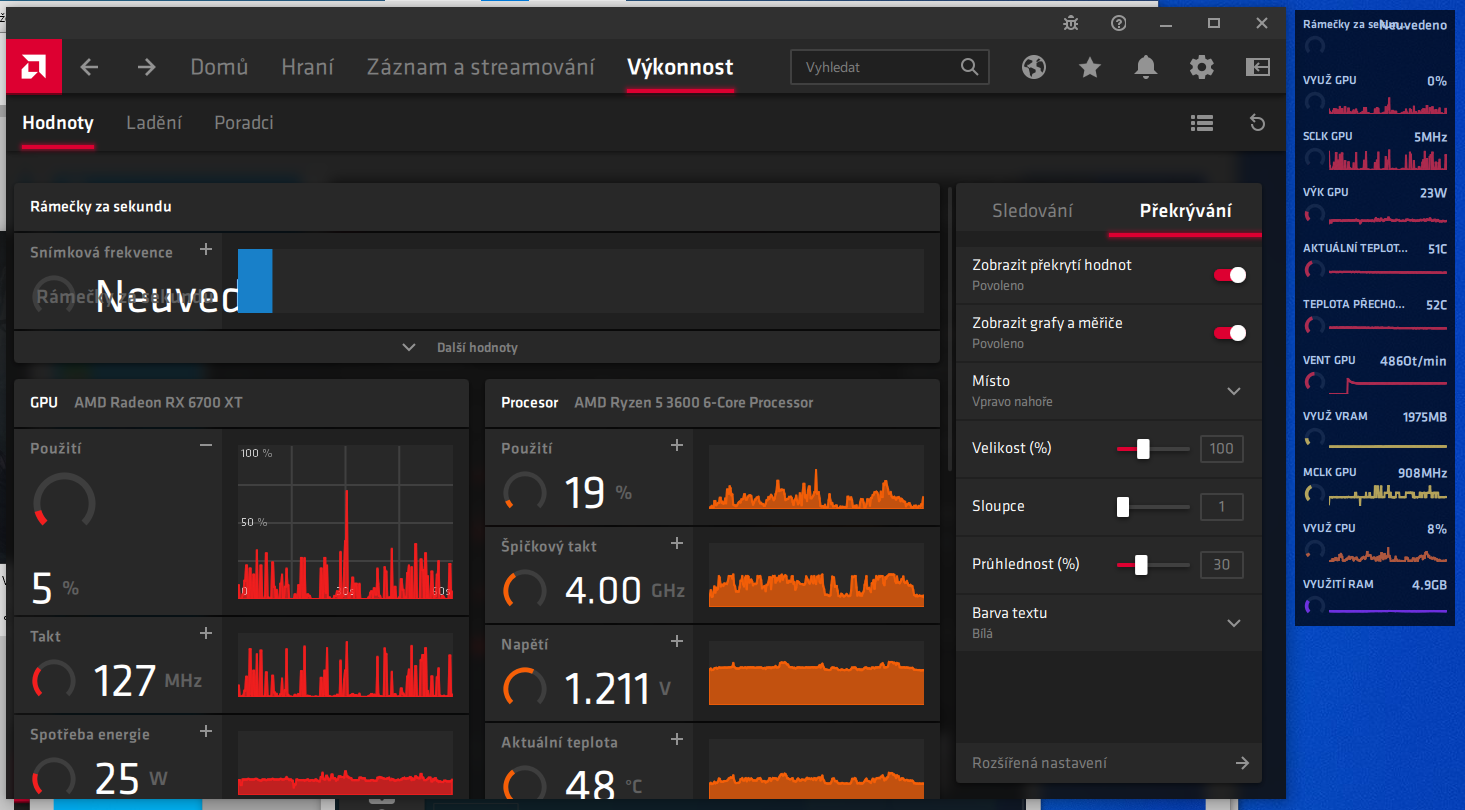Add Procesor Použití metric with plus
The height and width of the screenshot is (810, 1465).
pyautogui.click(x=677, y=445)
